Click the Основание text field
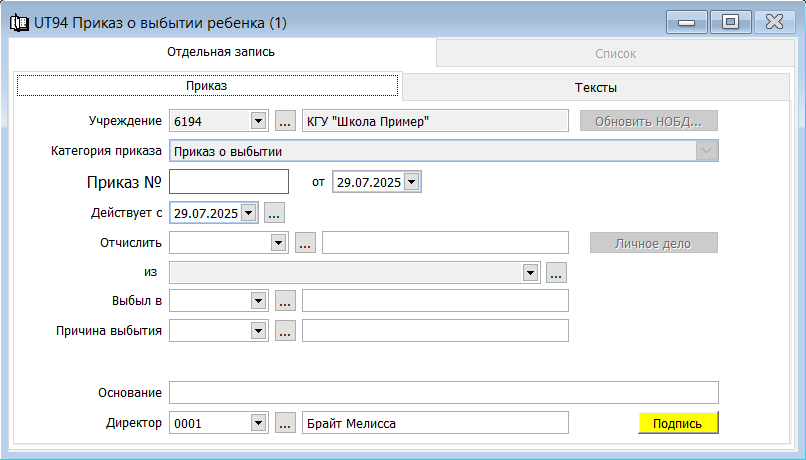Viewport: 806px width, 460px height. (x=444, y=393)
